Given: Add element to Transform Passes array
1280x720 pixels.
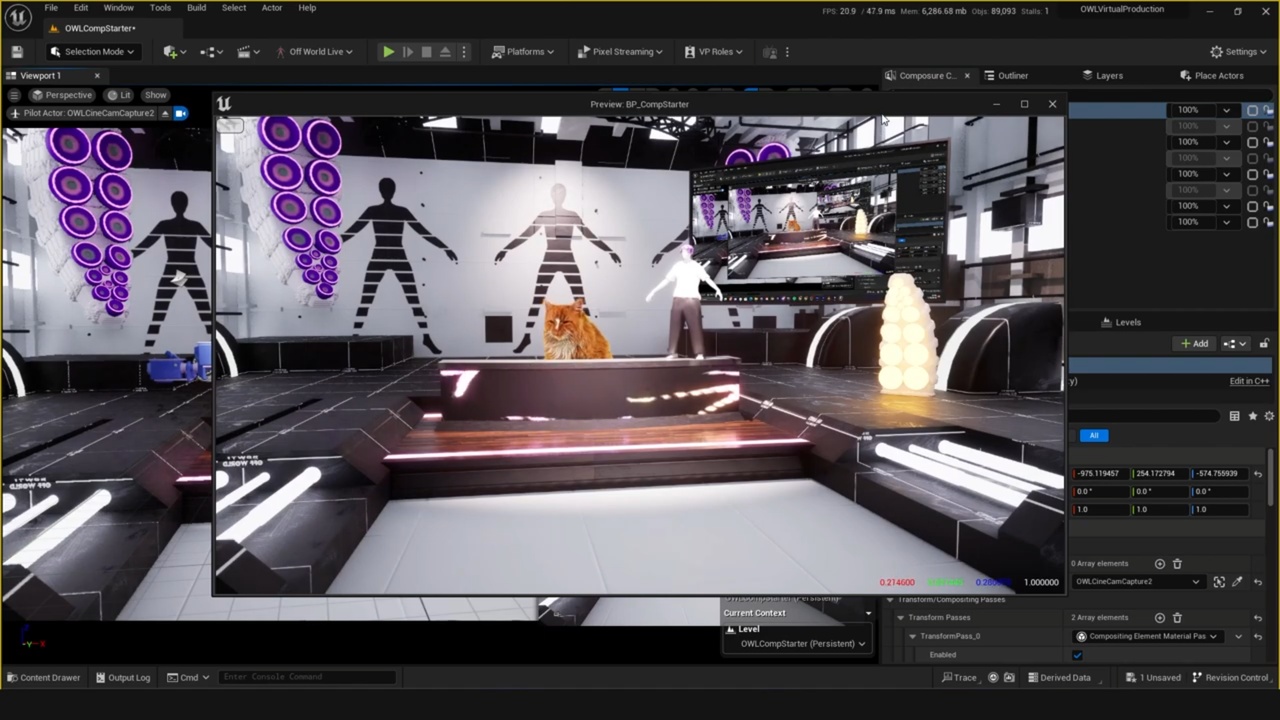Looking at the screenshot, I should coord(1160,618).
